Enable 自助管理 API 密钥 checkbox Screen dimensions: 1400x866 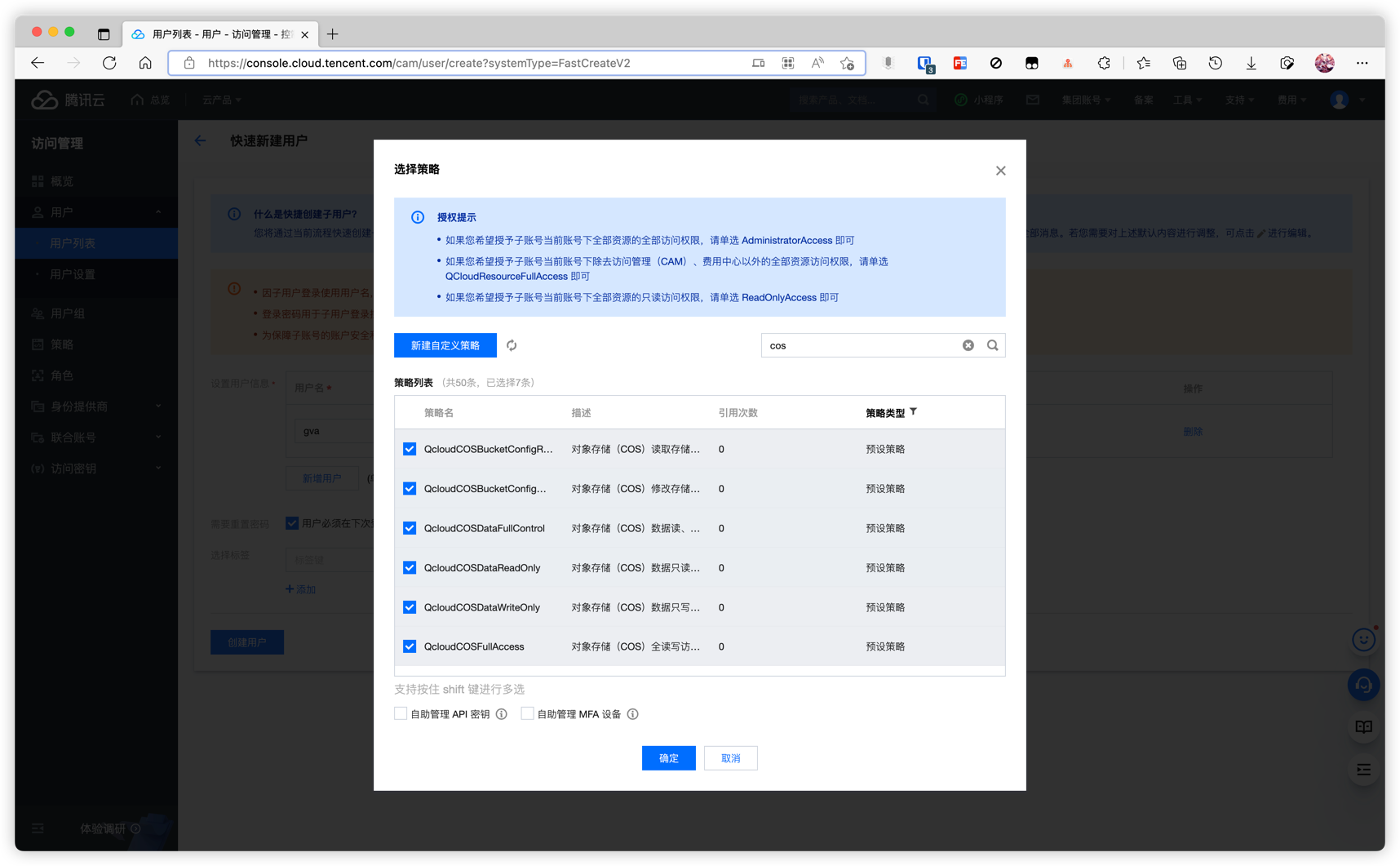click(401, 714)
